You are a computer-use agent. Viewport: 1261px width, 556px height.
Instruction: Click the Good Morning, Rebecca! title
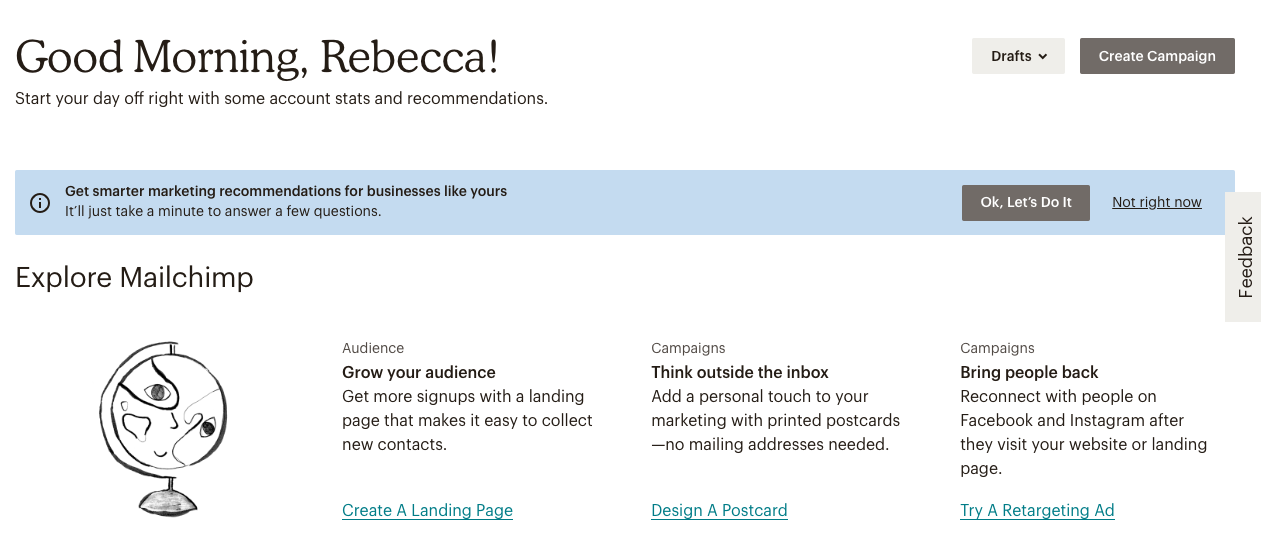257,57
